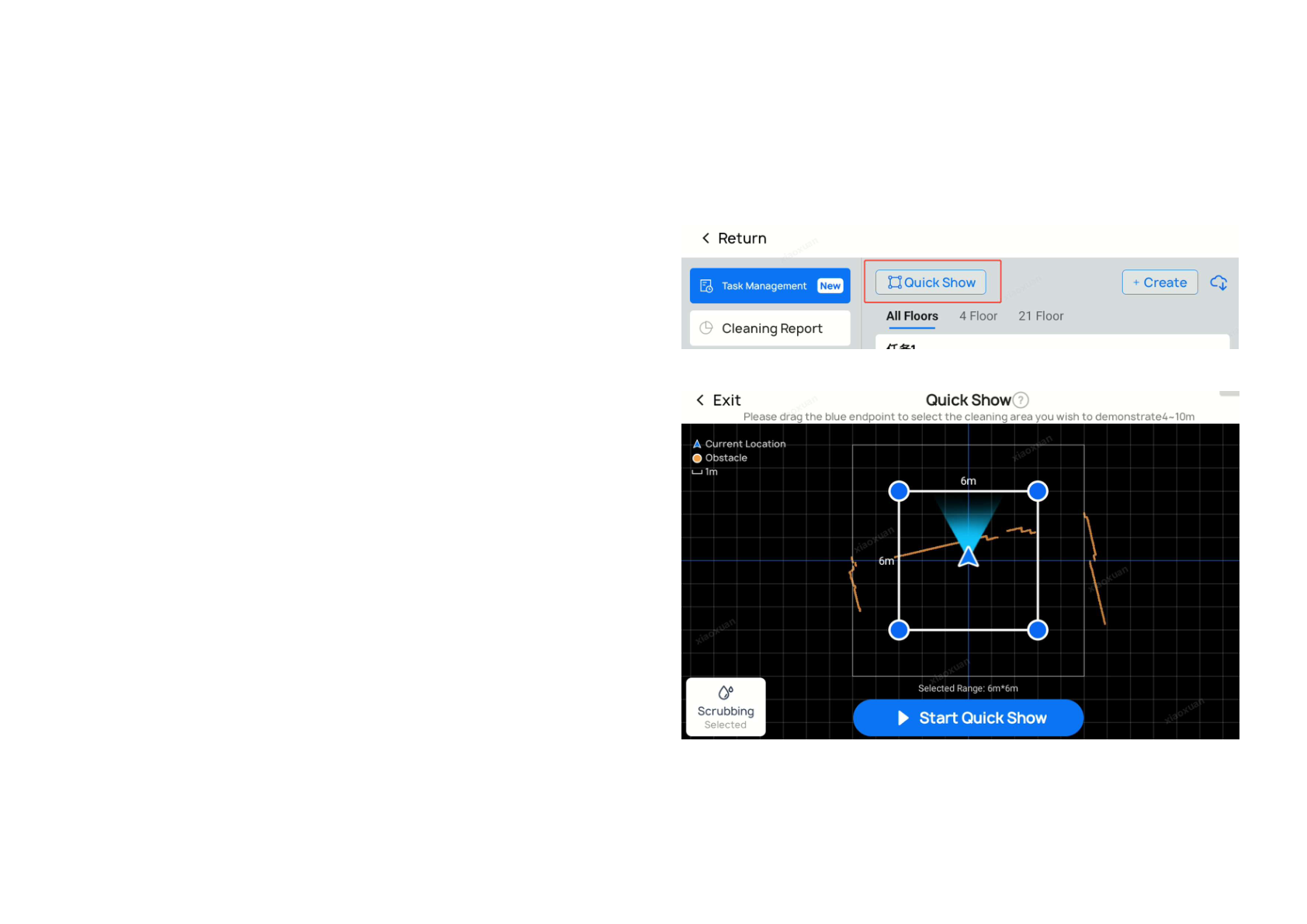Screen dimensions: 1307x924
Task: Click the Obstacle dot in the legend
Action: pos(697,458)
